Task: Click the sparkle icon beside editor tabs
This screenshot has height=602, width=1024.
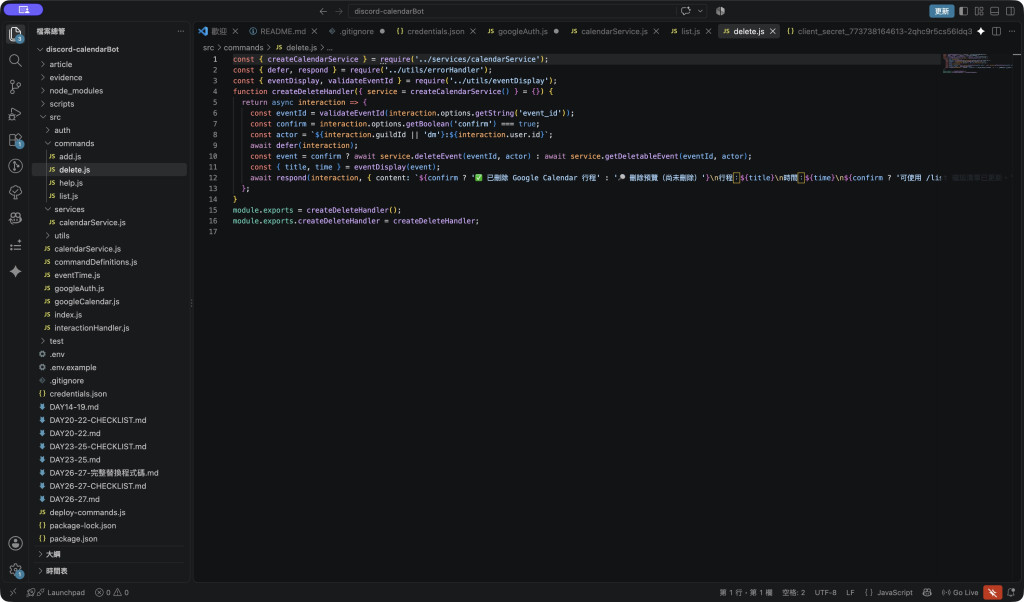Action: [x=980, y=31]
